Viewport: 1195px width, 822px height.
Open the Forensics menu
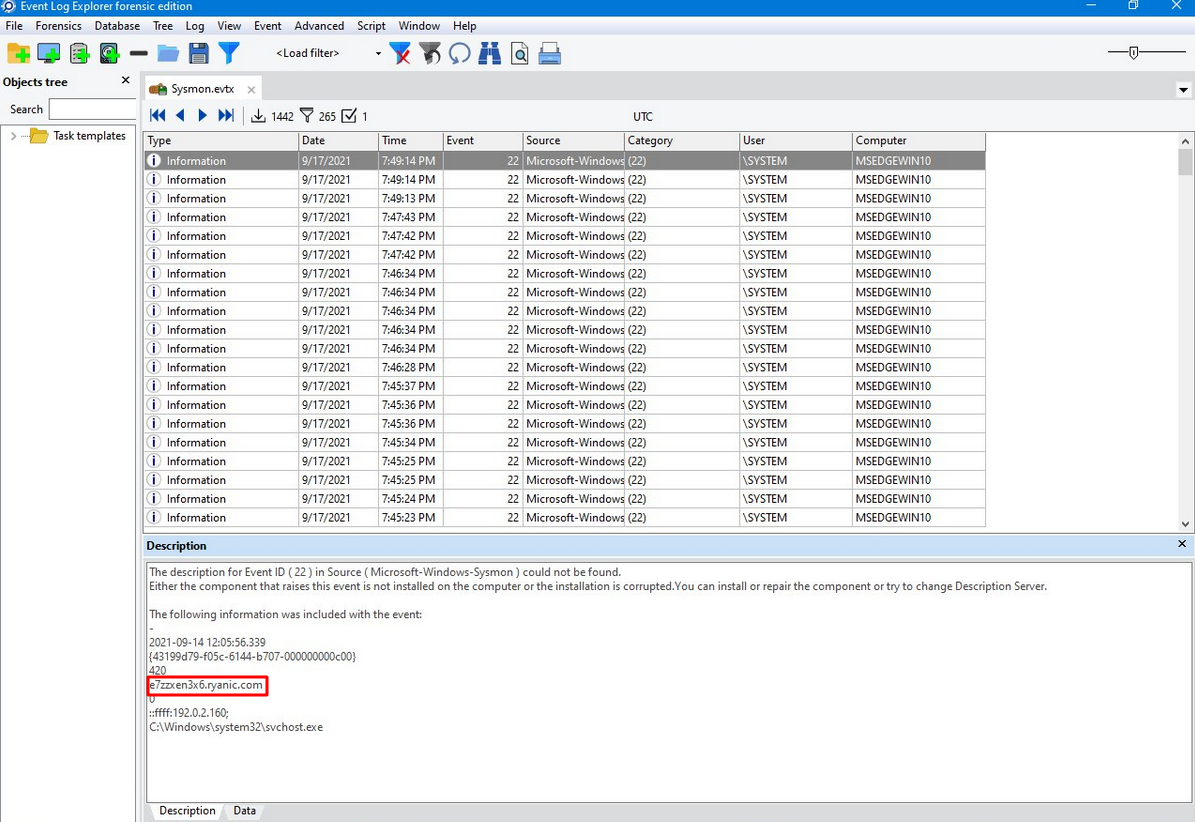click(58, 26)
